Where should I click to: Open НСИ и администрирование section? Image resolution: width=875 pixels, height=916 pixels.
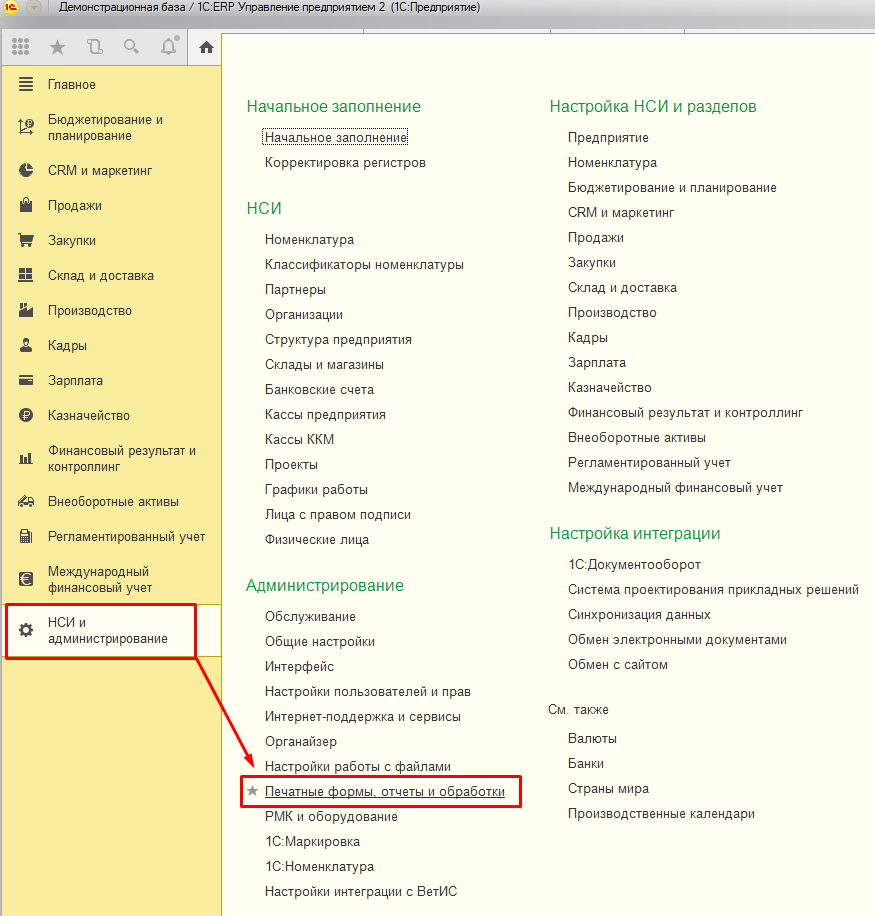[x=108, y=630]
